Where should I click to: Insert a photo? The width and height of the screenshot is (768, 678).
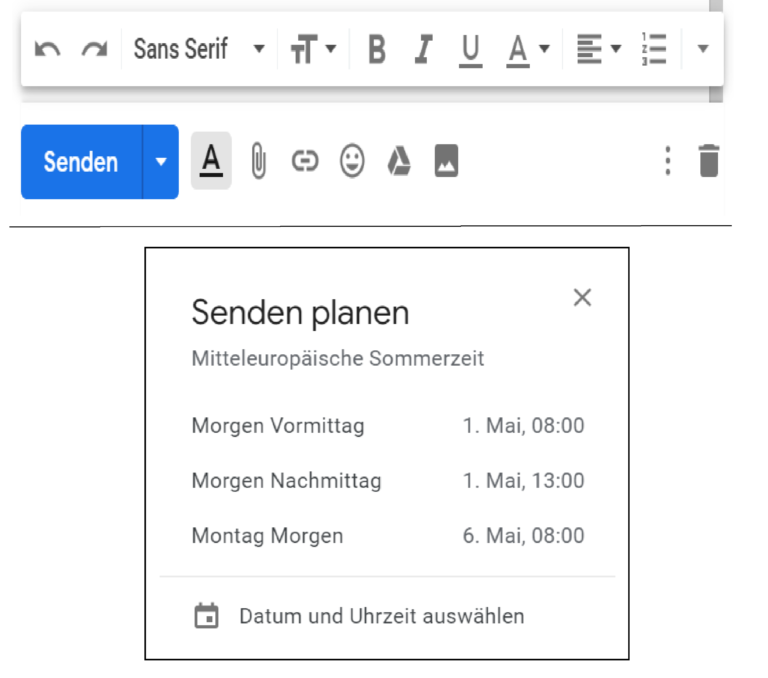[x=446, y=161]
